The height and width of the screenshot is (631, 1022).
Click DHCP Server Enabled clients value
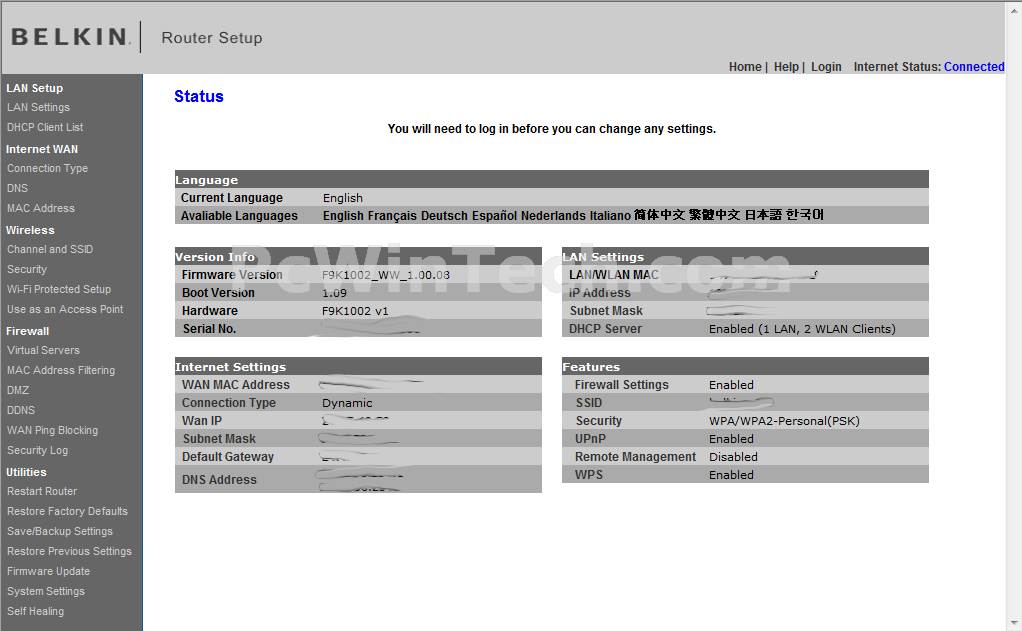point(802,329)
